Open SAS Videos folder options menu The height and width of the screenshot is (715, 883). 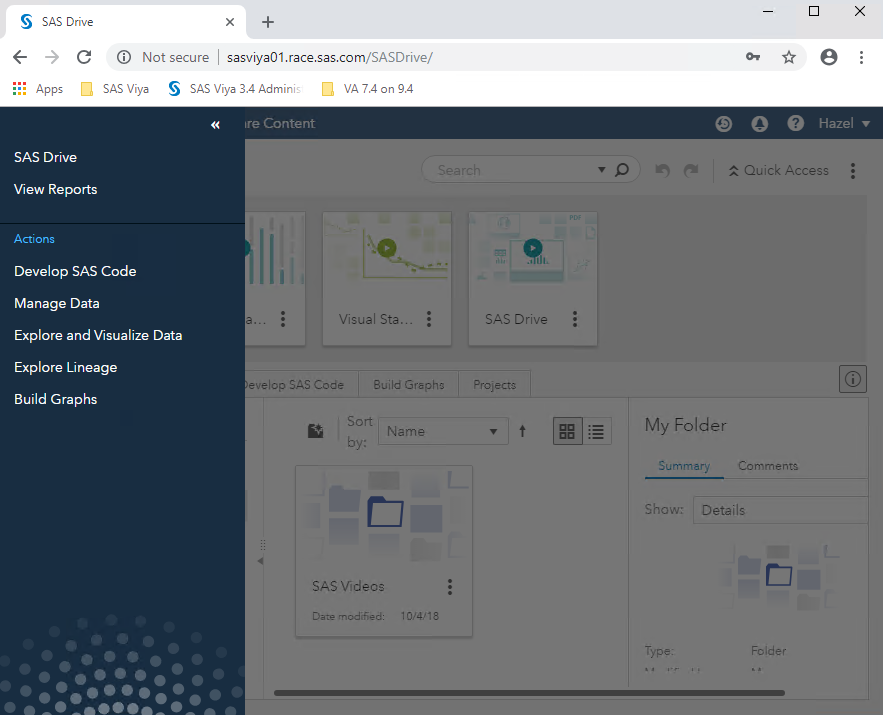tap(449, 587)
